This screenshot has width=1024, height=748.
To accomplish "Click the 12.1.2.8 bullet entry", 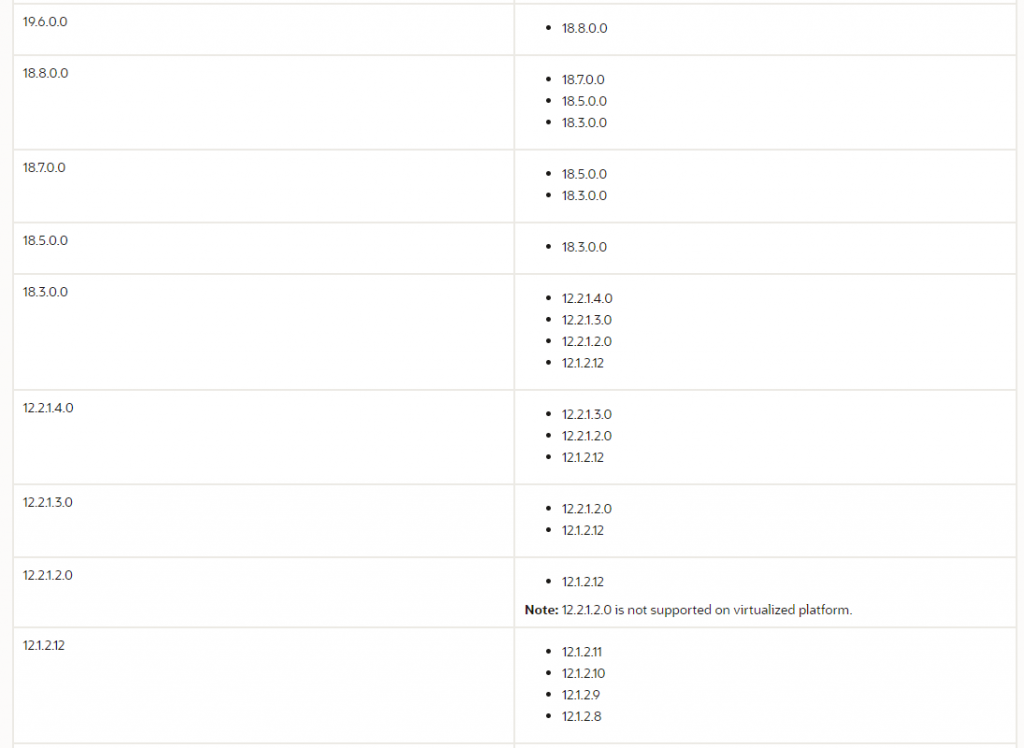I will pyautogui.click(x=581, y=716).
